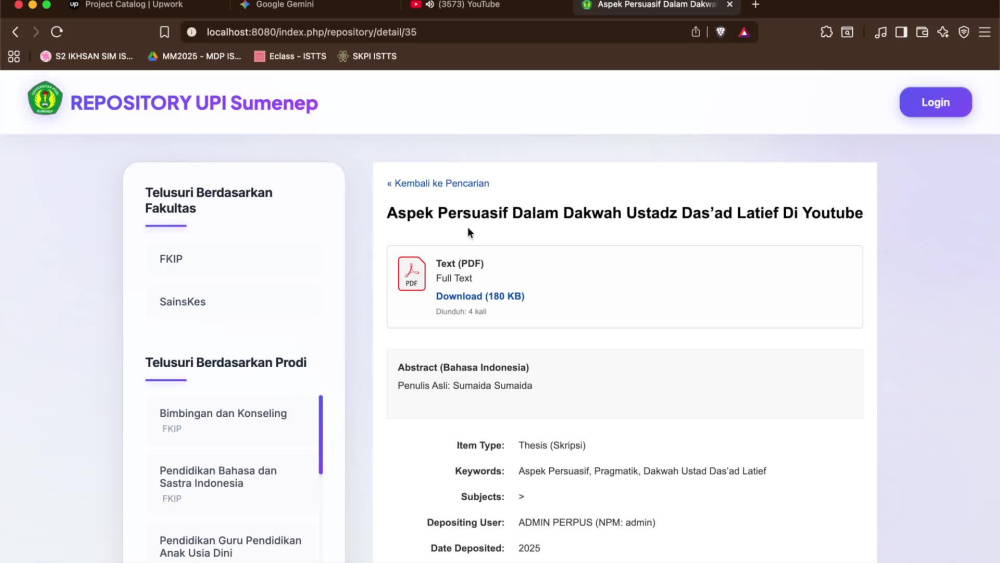The width and height of the screenshot is (1000, 563).
Task: Open Brave Shields lion icon
Action: pyautogui.click(x=721, y=32)
